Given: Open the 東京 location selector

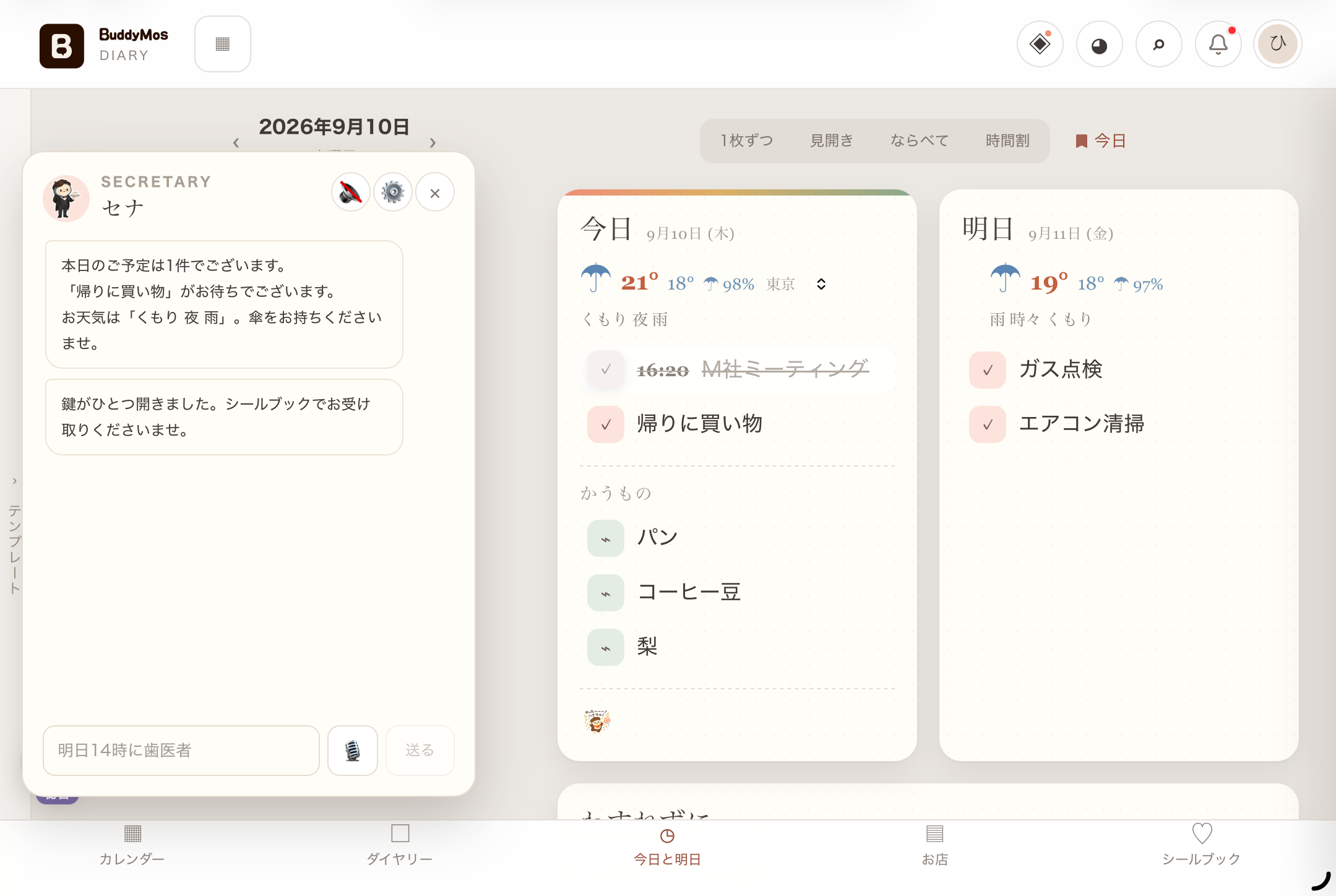Looking at the screenshot, I should coord(796,284).
